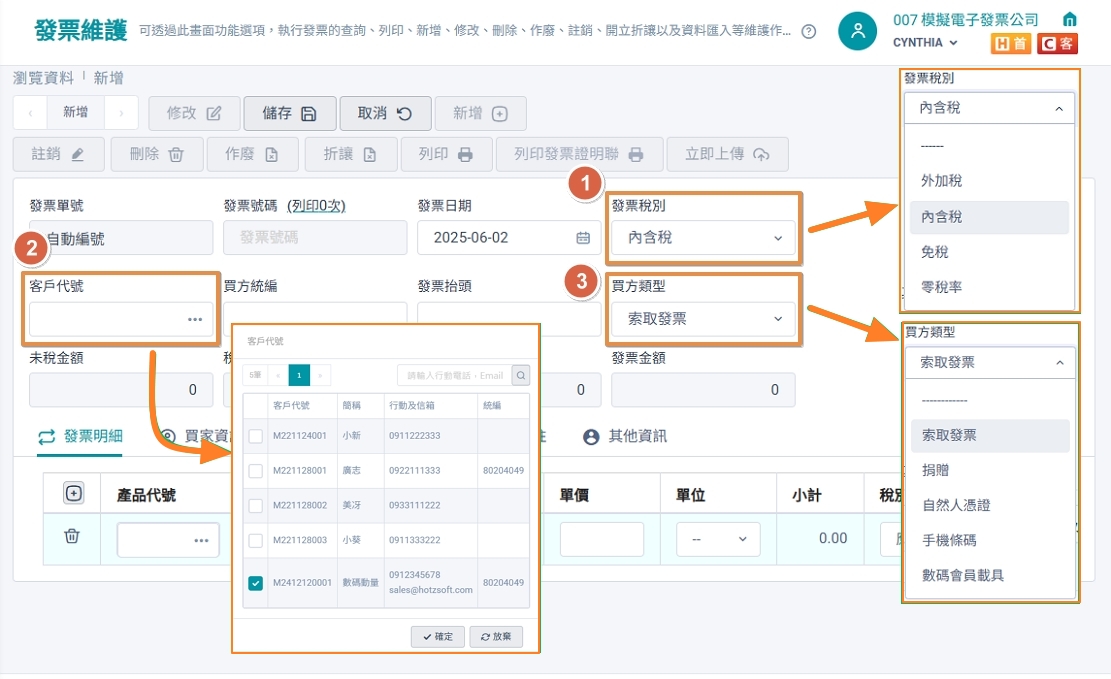Open the 買方類型 dropdown
The width and height of the screenshot is (1111, 679).
(703, 319)
